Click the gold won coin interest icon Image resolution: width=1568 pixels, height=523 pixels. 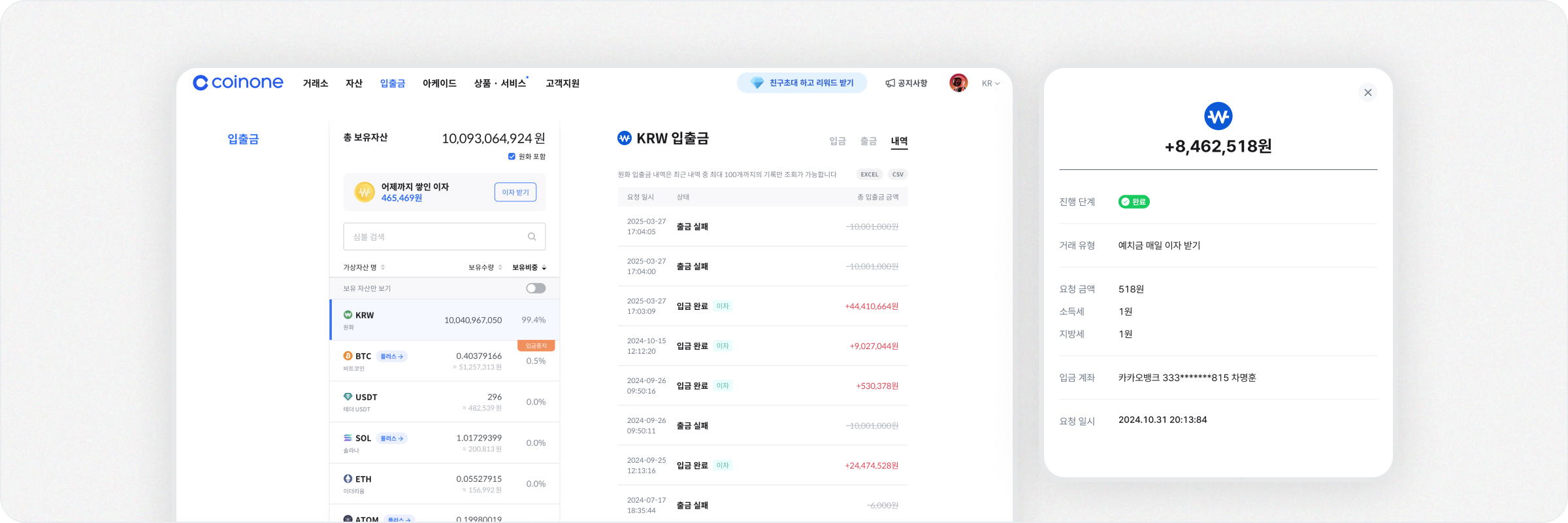[x=365, y=192]
